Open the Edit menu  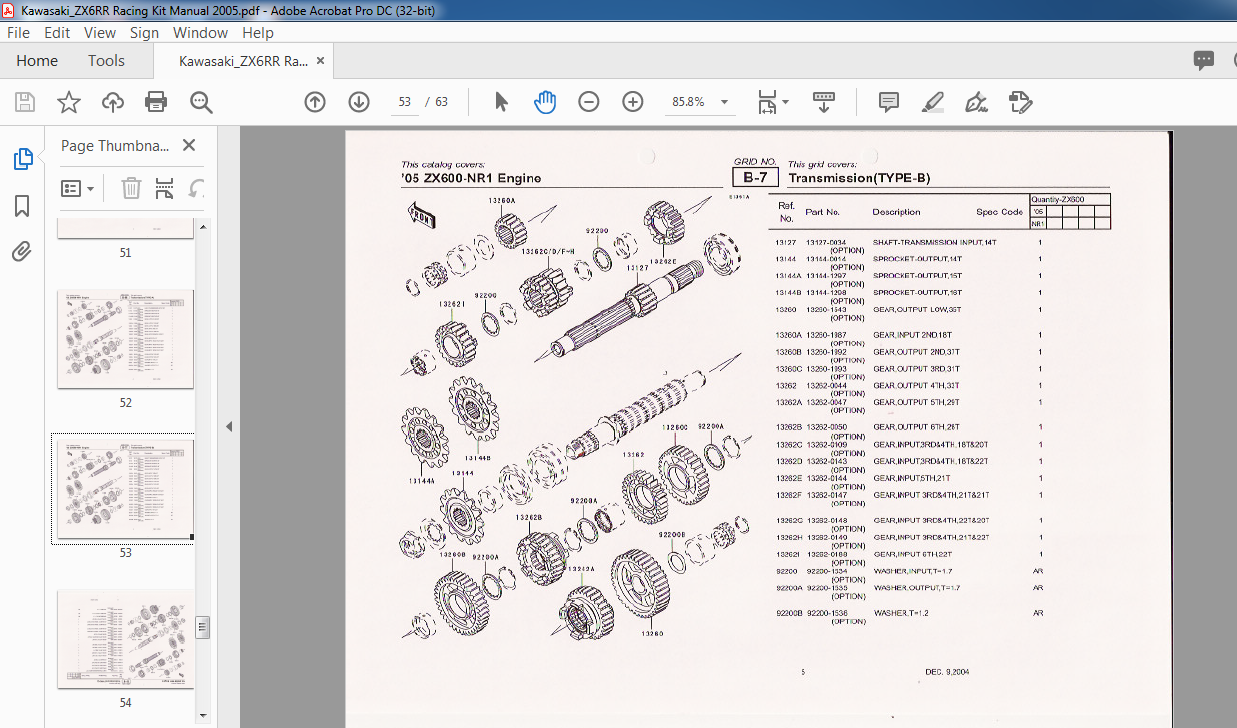(x=57, y=32)
